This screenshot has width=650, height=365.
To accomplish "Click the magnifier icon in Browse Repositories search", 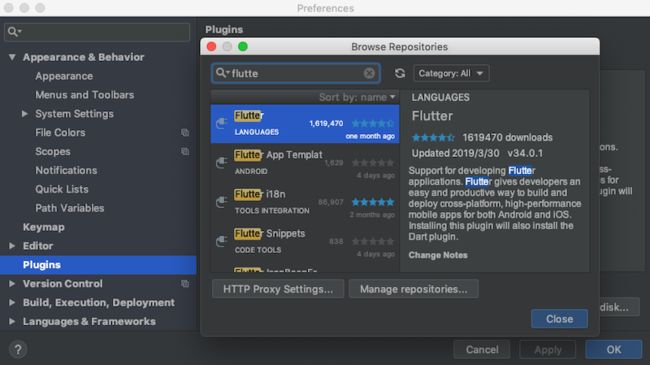I will coord(222,73).
